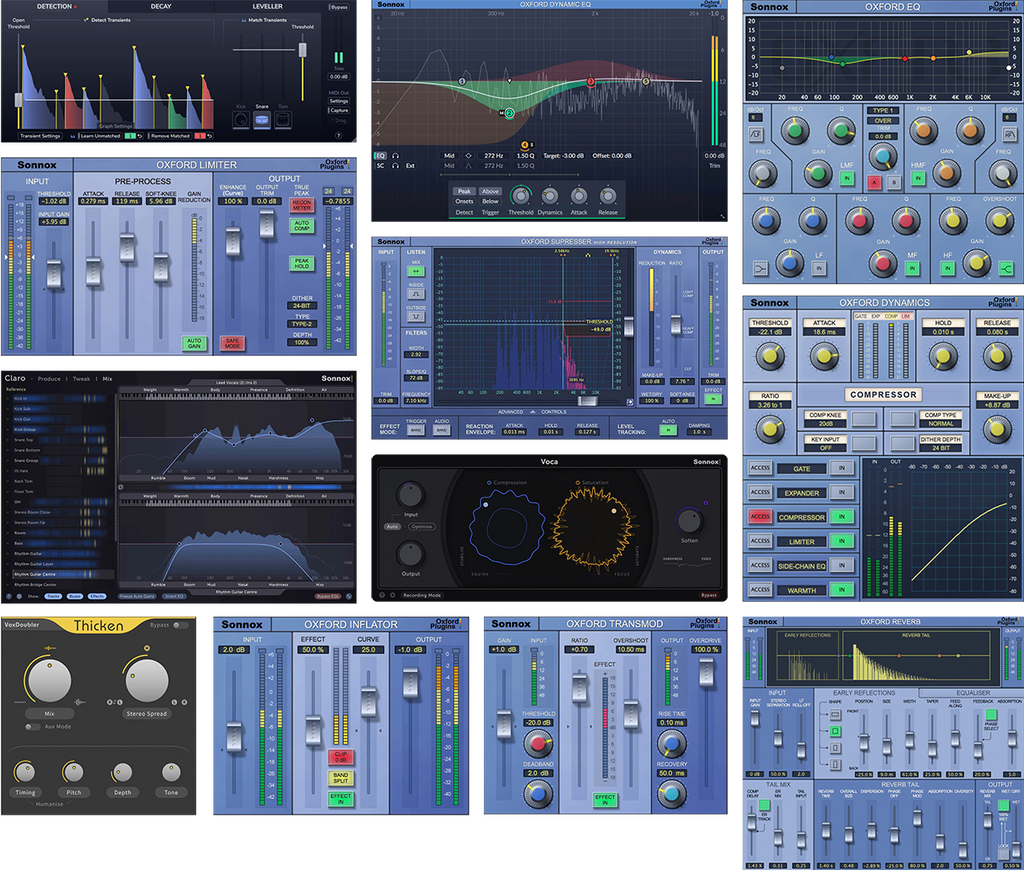
Task: Toggle Thicken Bypass switch
Action: (180, 625)
